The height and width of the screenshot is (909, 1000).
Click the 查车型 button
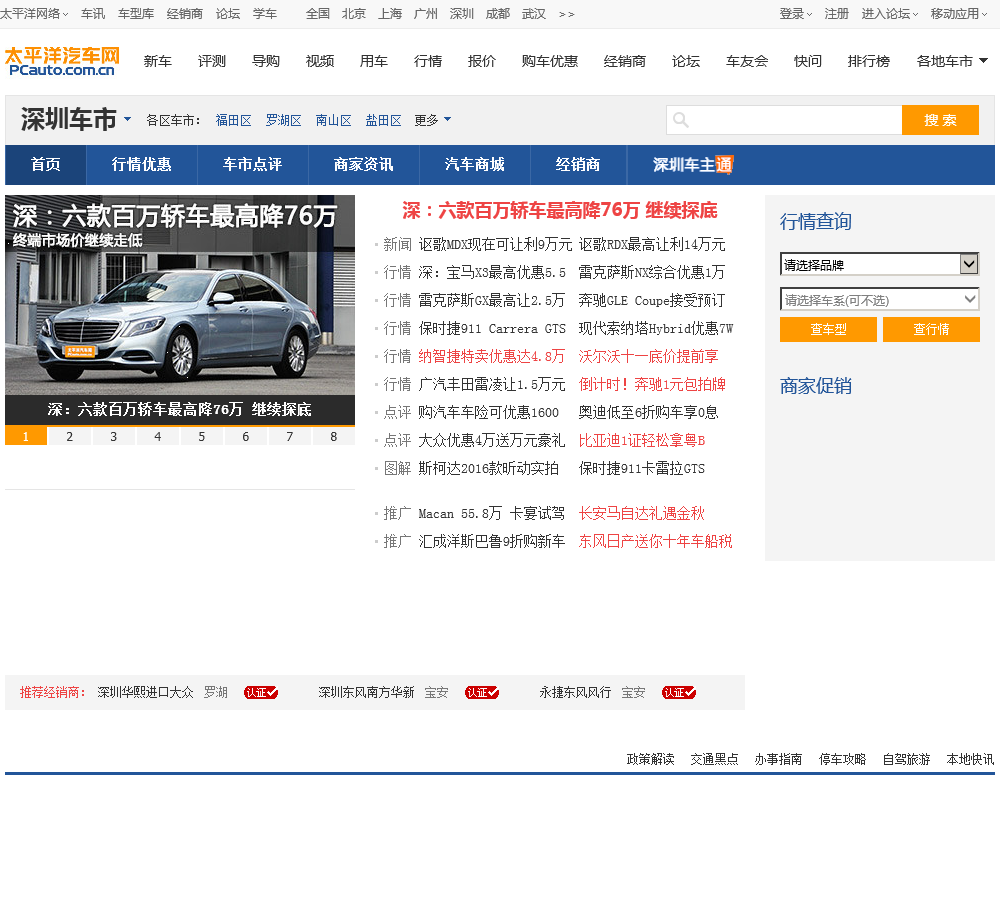[828, 330]
